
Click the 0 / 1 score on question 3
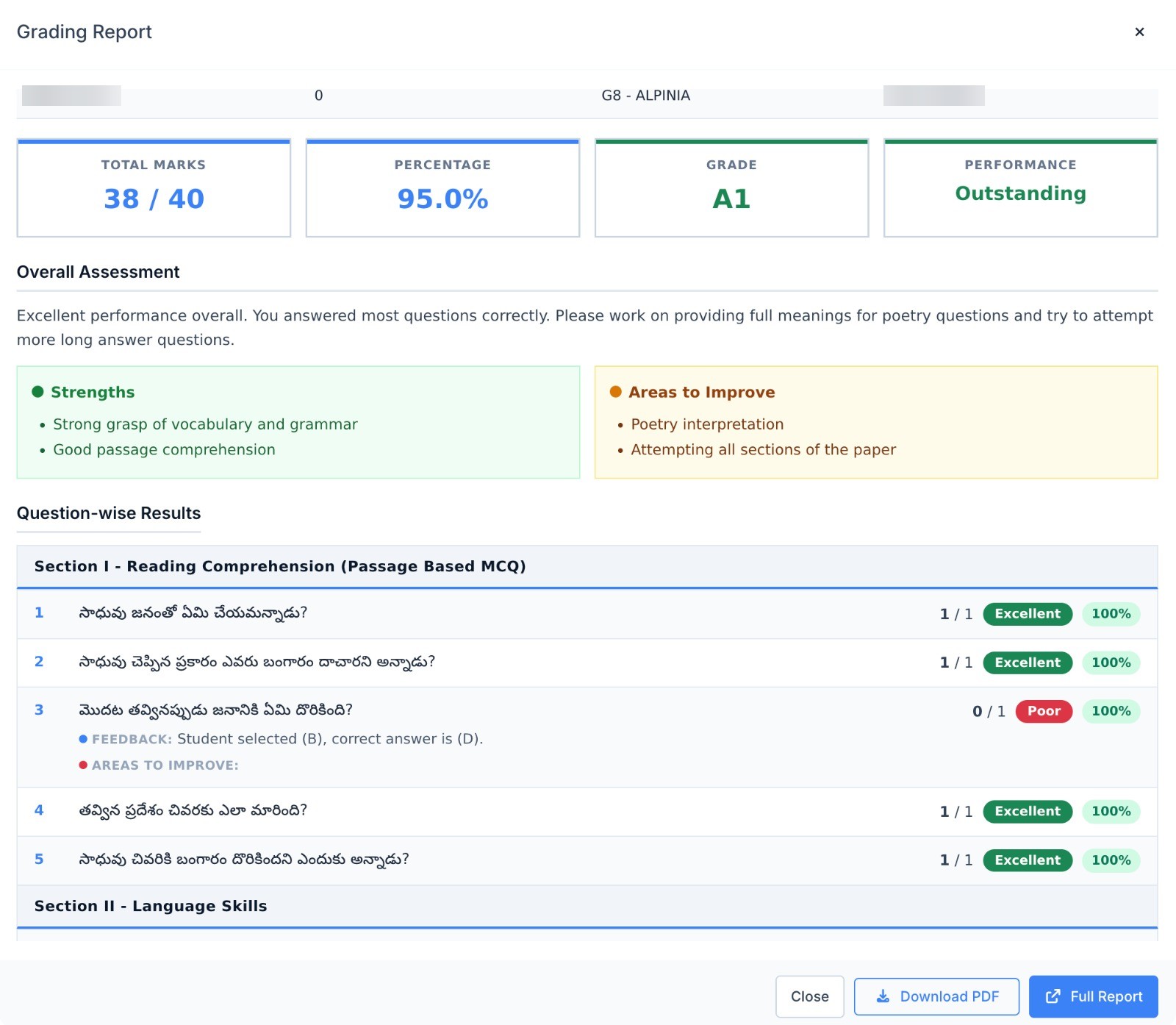[x=989, y=711]
